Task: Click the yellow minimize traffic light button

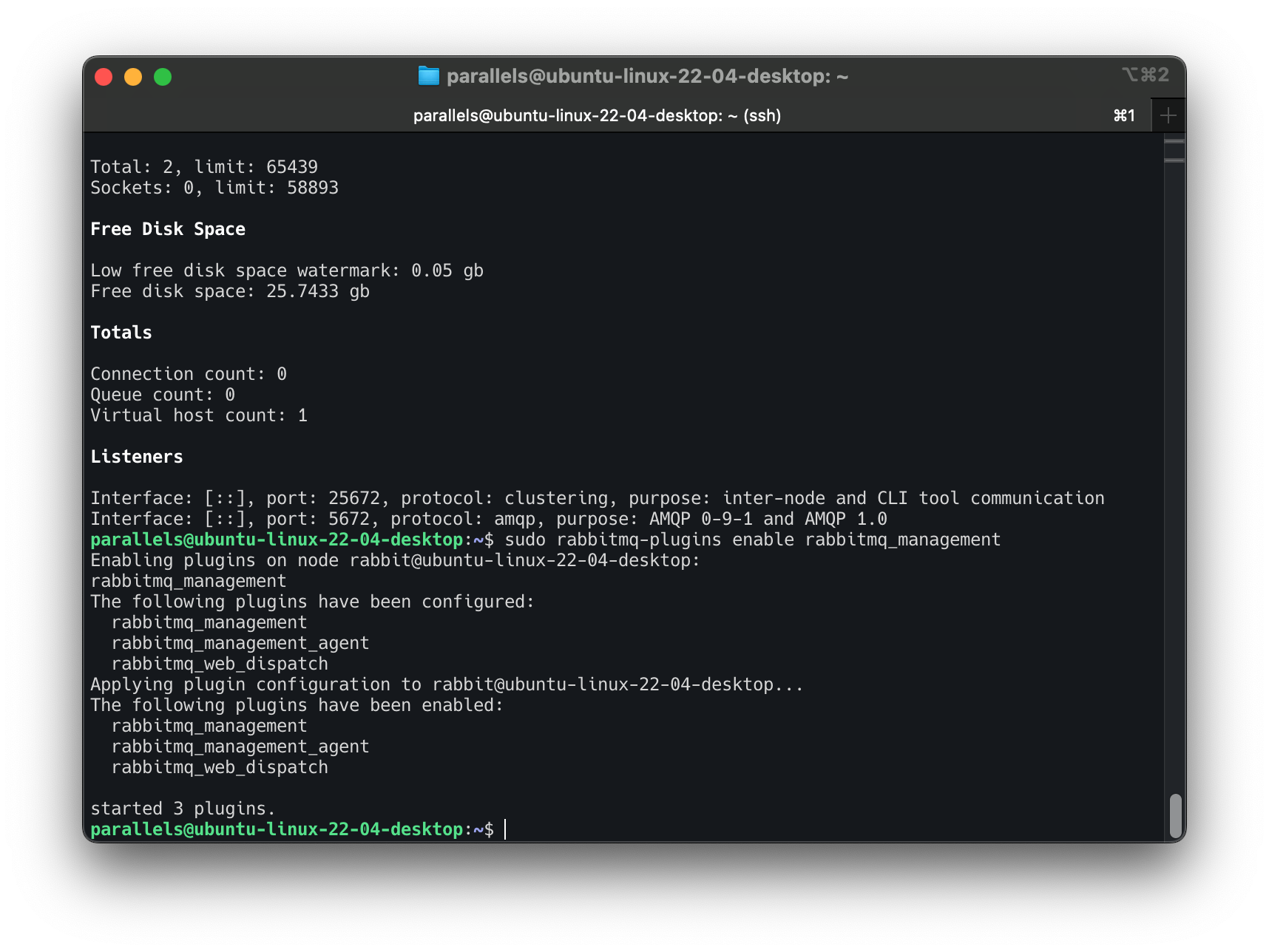Action: pos(133,76)
